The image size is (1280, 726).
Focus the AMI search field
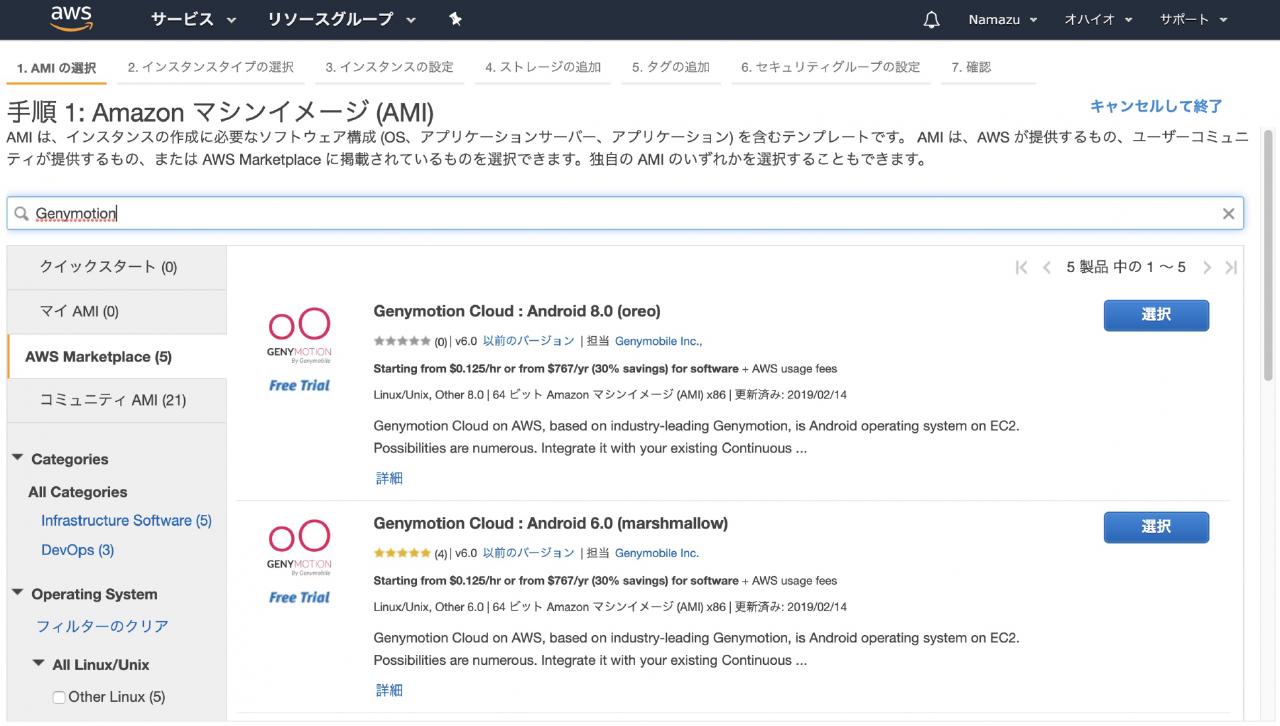pos(626,213)
